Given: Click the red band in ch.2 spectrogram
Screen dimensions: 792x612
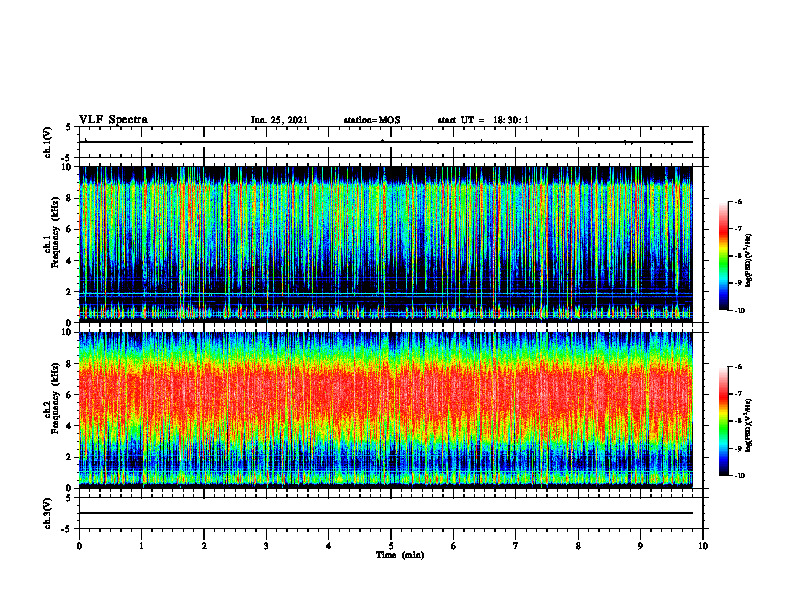Looking at the screenshot, I should pos(386,396).
